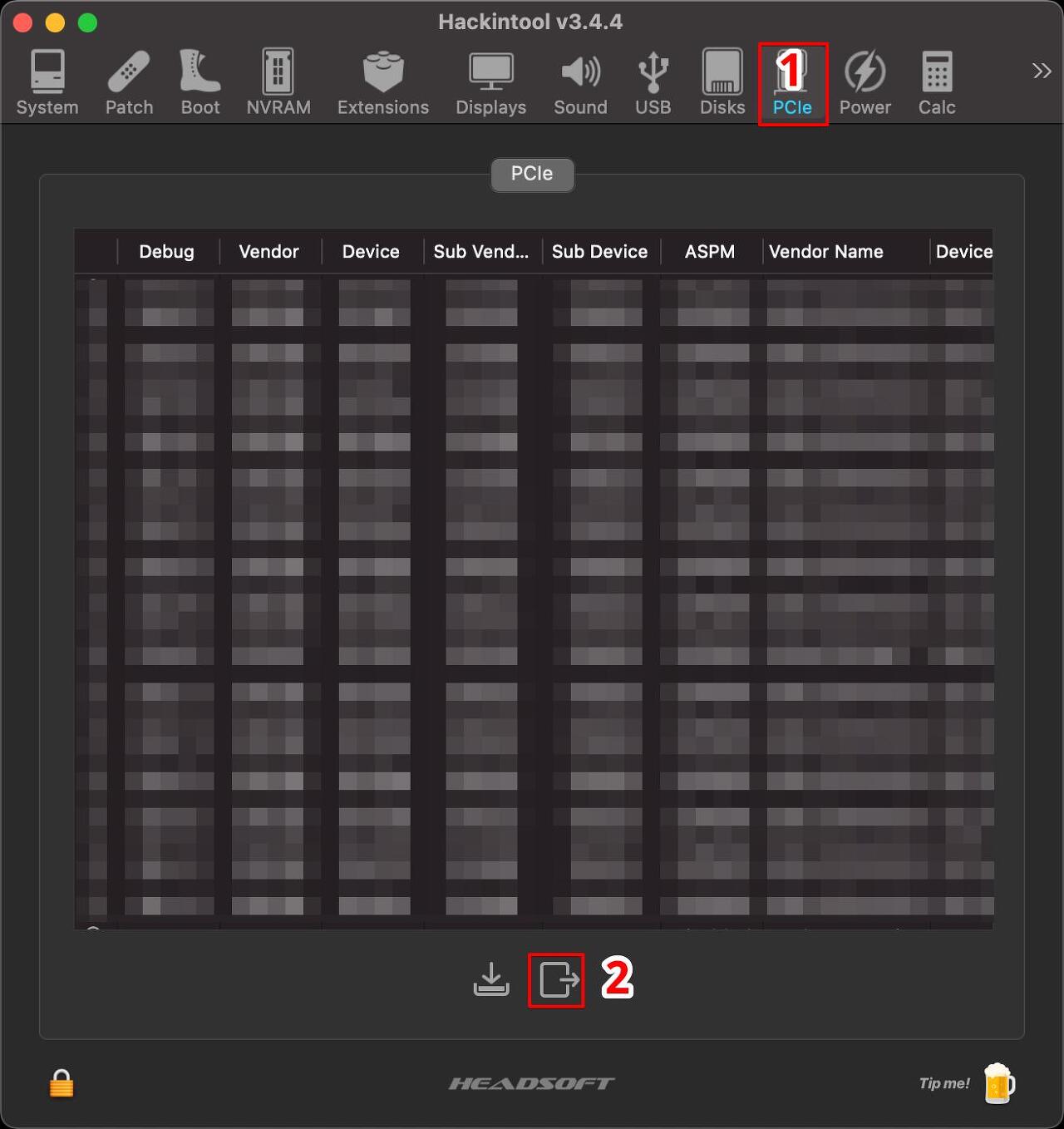Click the Headsoft logo link
The height and width of the screenshot is (1129, 1064).
(x=532, y=1083)
